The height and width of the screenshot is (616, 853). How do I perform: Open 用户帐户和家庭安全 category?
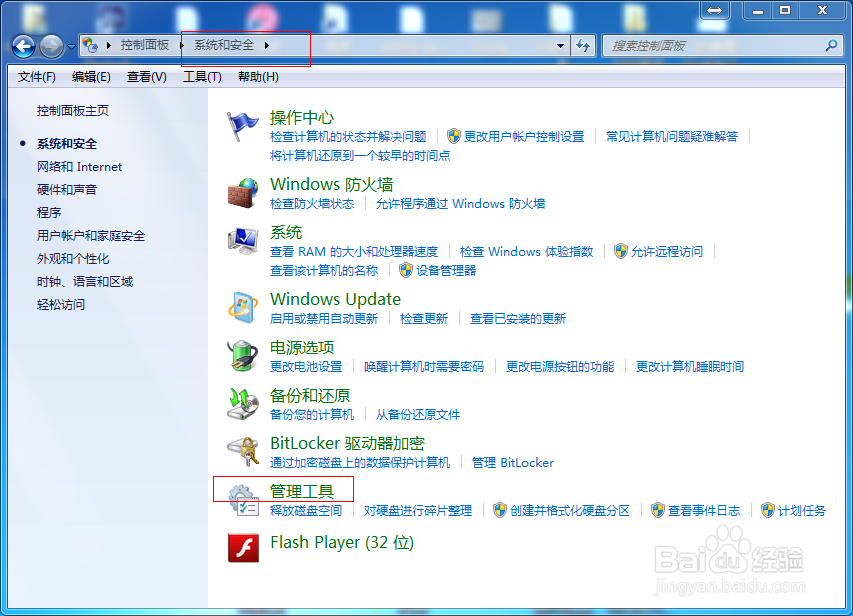(91, 236)
